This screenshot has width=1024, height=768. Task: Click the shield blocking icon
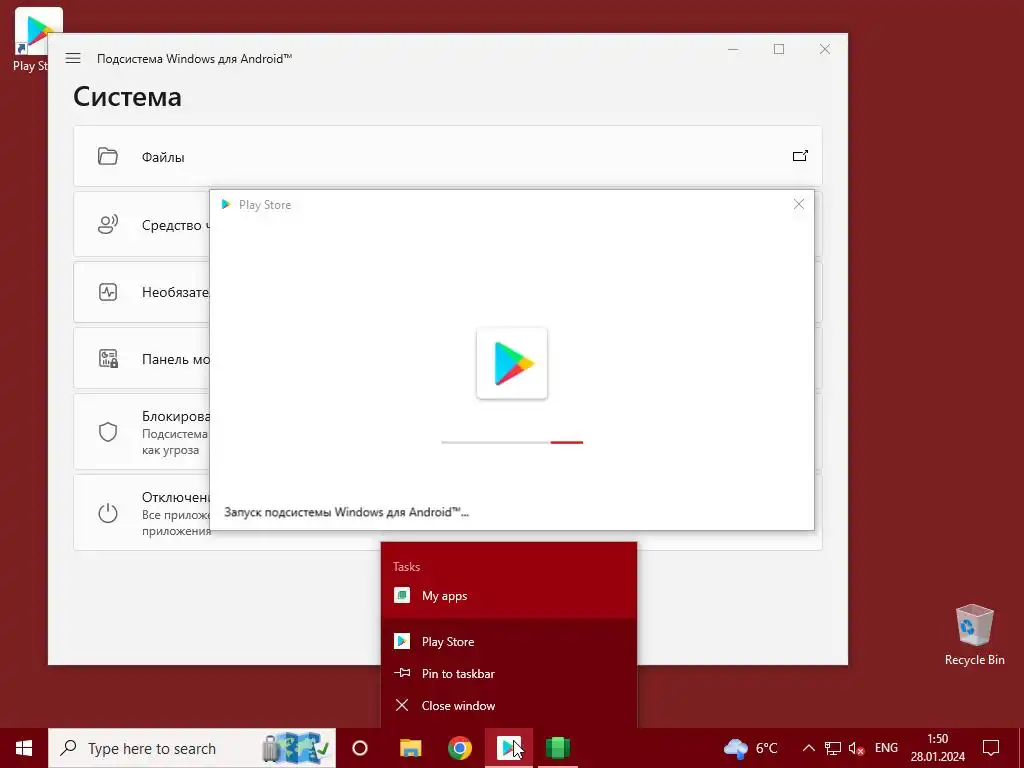[x=108, y=432]
